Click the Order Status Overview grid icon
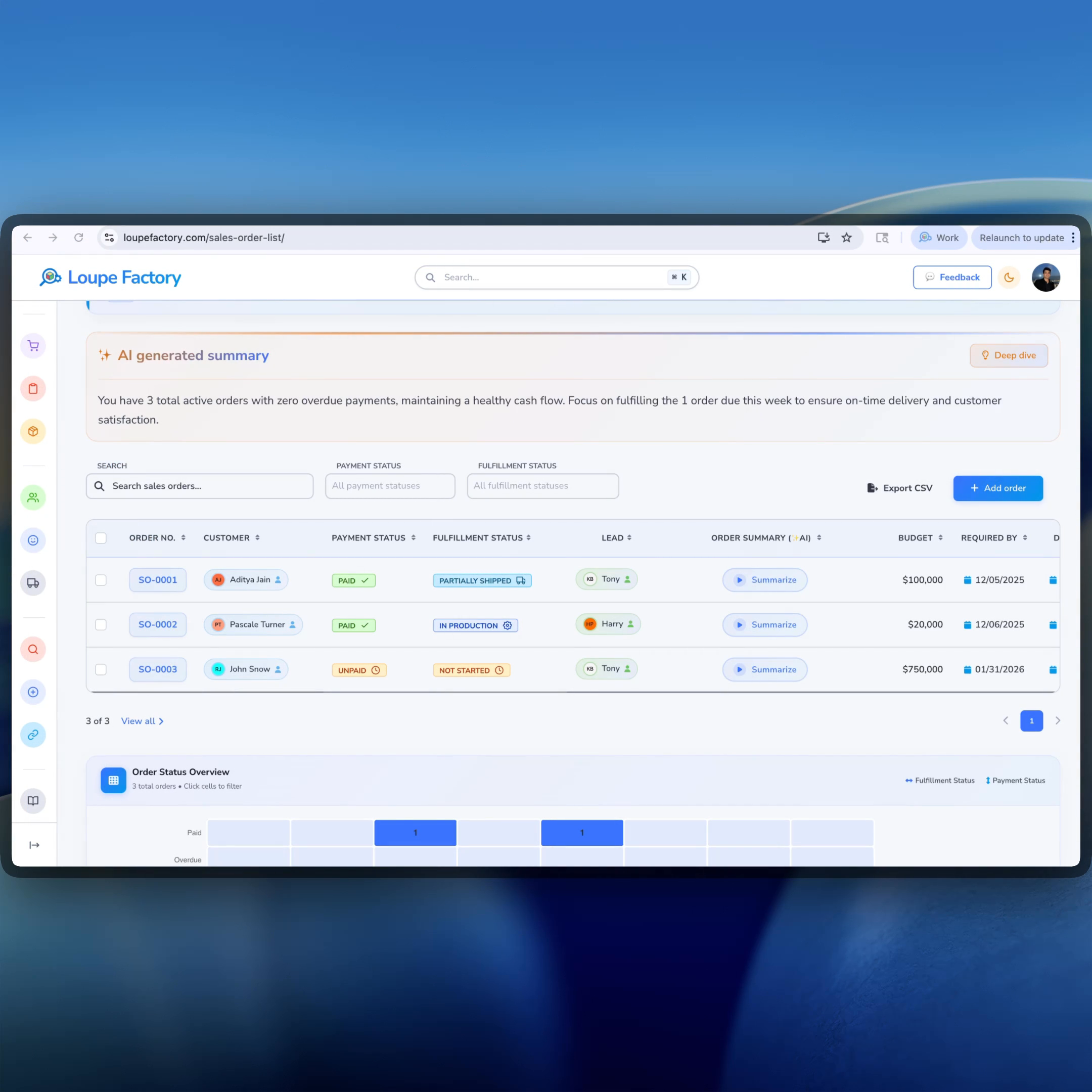 tap(114, 781)
